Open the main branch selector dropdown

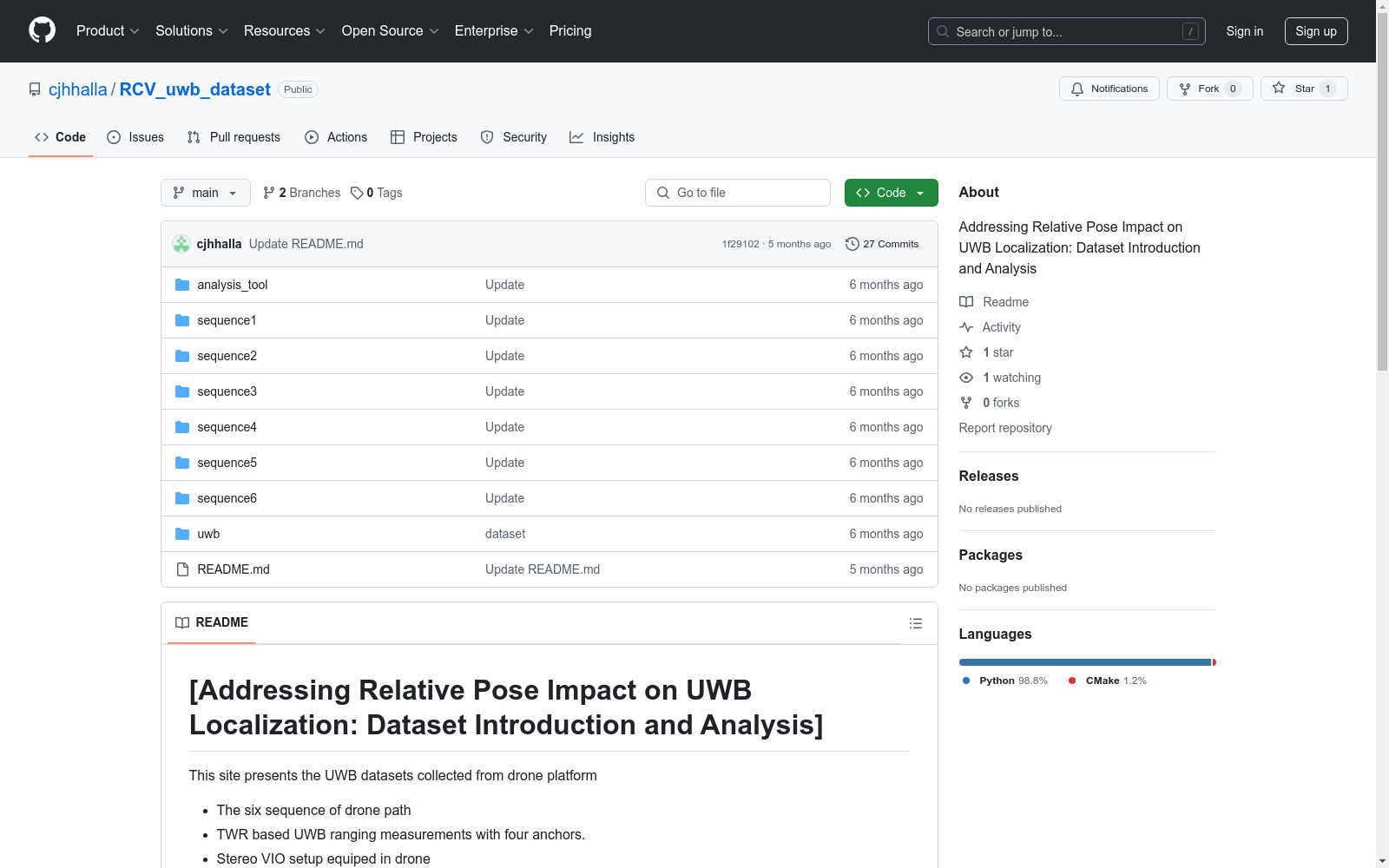(x=206, y=193)
